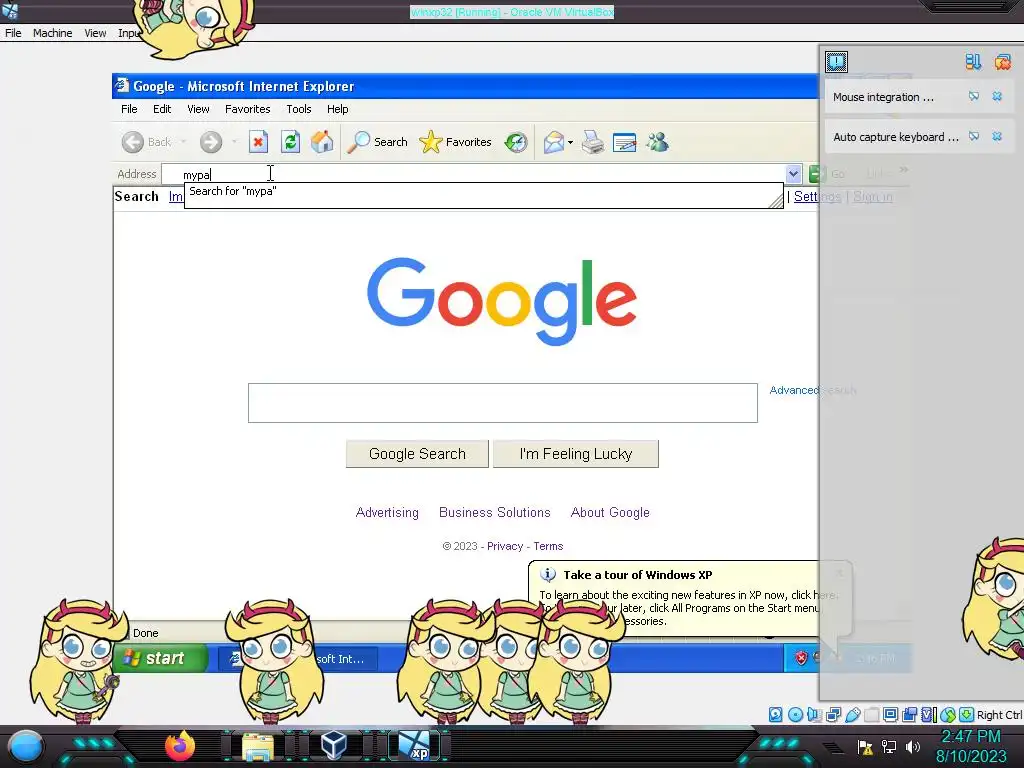
Task: Click the Mail envelope toolbar icon
Action: 553,142
